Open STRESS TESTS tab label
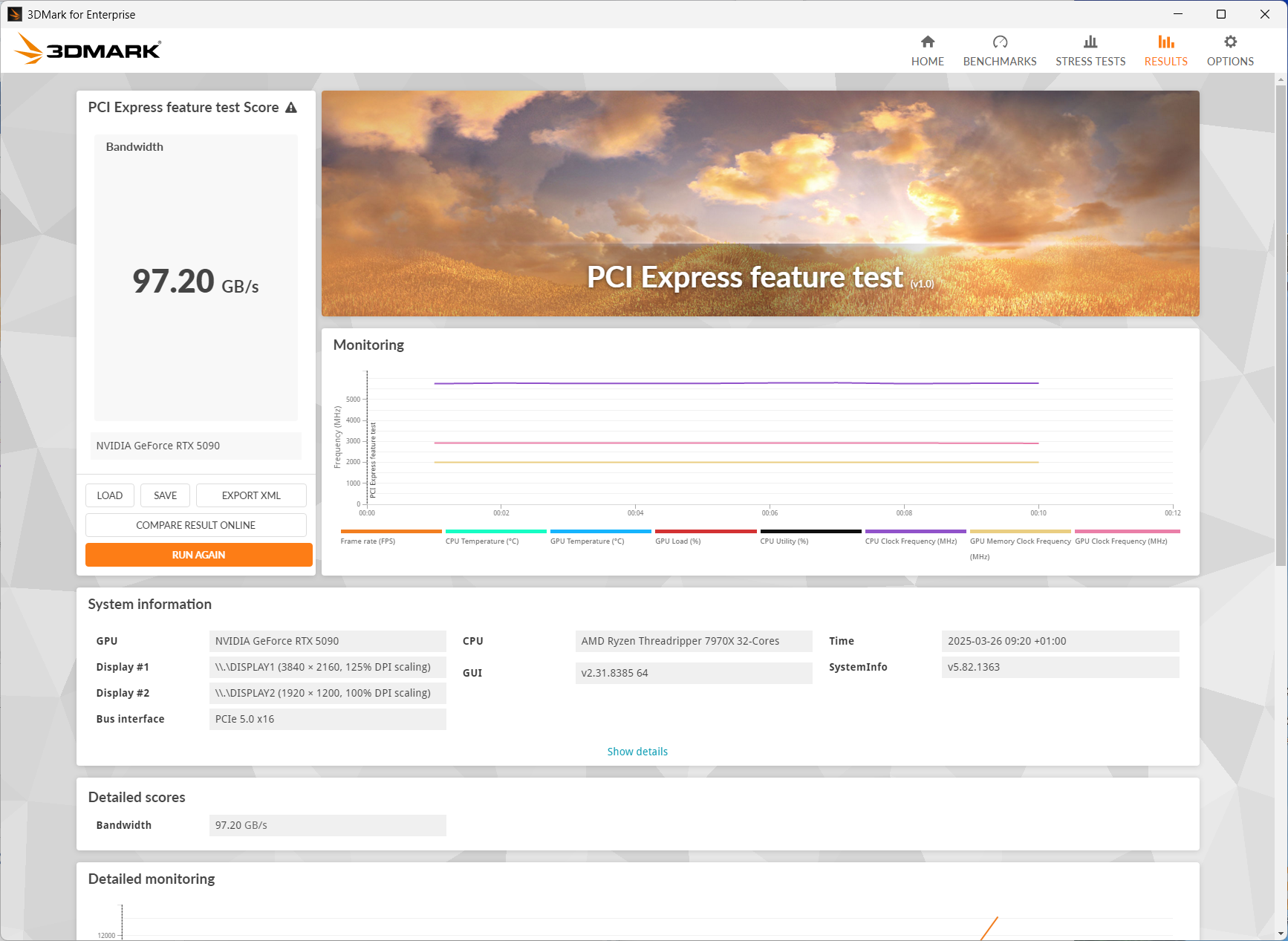The width and height of the screenshot is (1288, 941). (x=1090, y=62)
